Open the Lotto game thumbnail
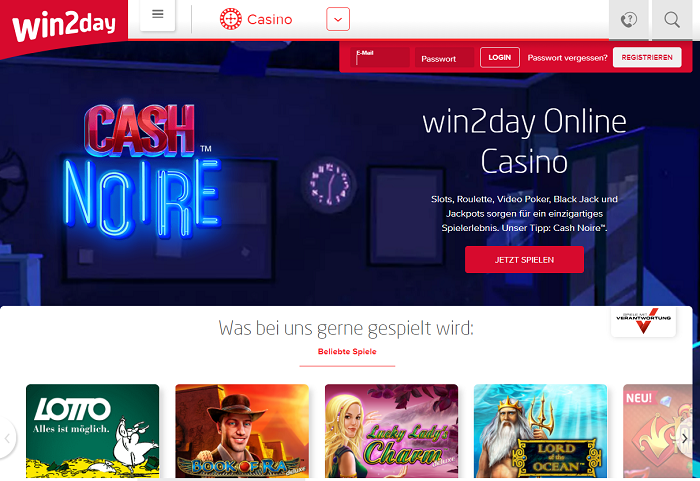Viewport: 700px width, 481px height. (92, 431)
